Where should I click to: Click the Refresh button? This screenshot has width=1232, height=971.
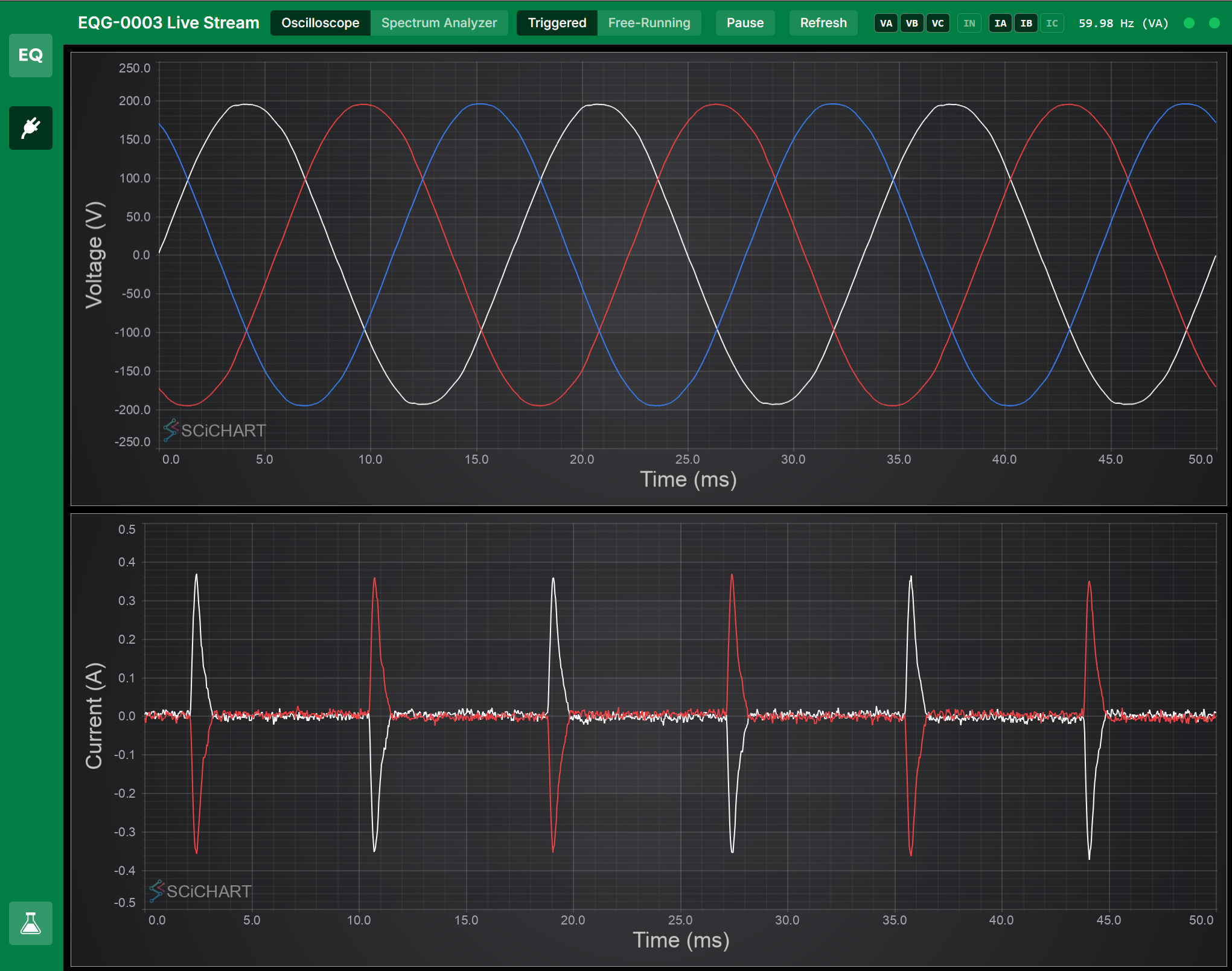click(x=823, y=23)
